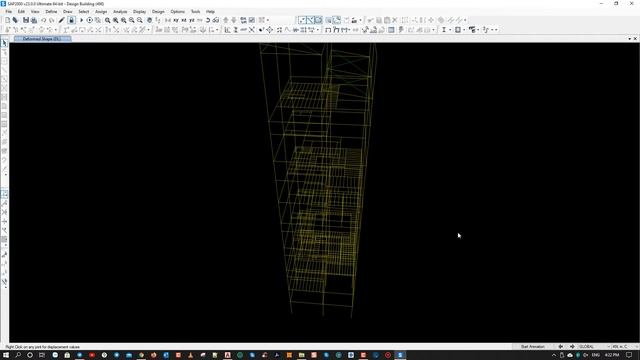640x360 pixels.
Task: Click the Show Deformed Shape icon
Action: (x=336, y=30)
